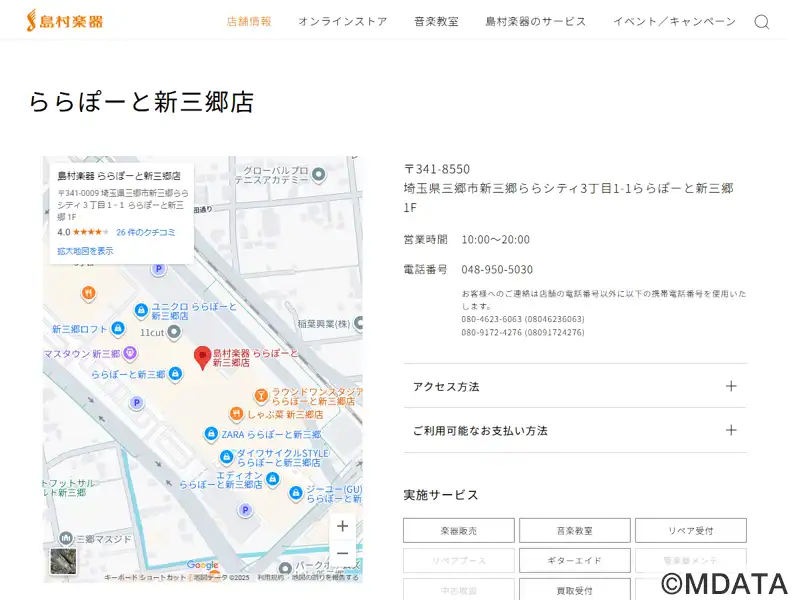Zoom out on the map
This screenshot has height=600, width=800.
[342, 553]
